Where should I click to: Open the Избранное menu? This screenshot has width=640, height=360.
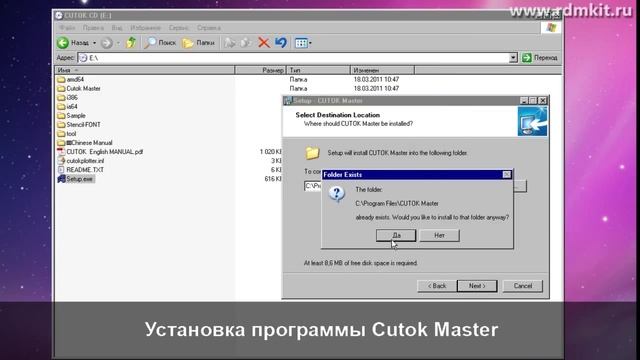[146, 28]
